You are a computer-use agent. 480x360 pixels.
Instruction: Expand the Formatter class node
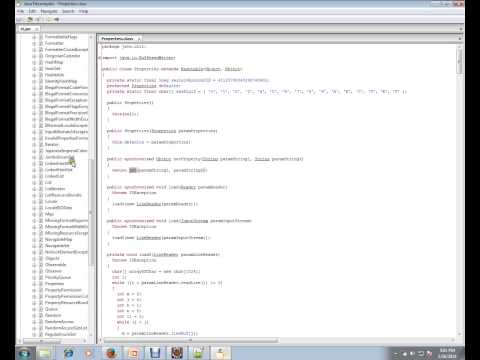point(34,43)
